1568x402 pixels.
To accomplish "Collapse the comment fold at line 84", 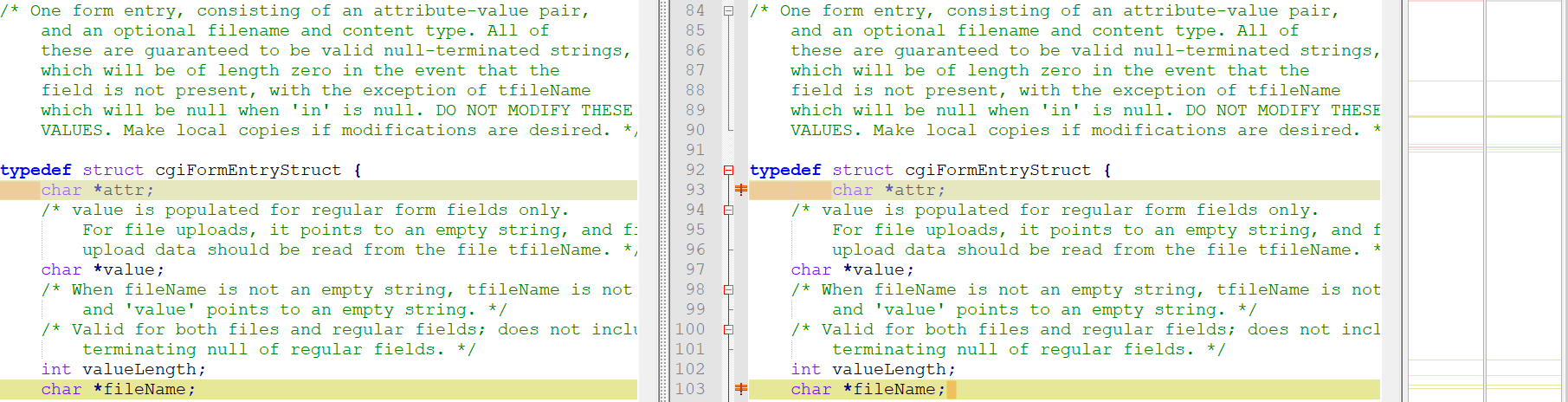I will 728,11.
